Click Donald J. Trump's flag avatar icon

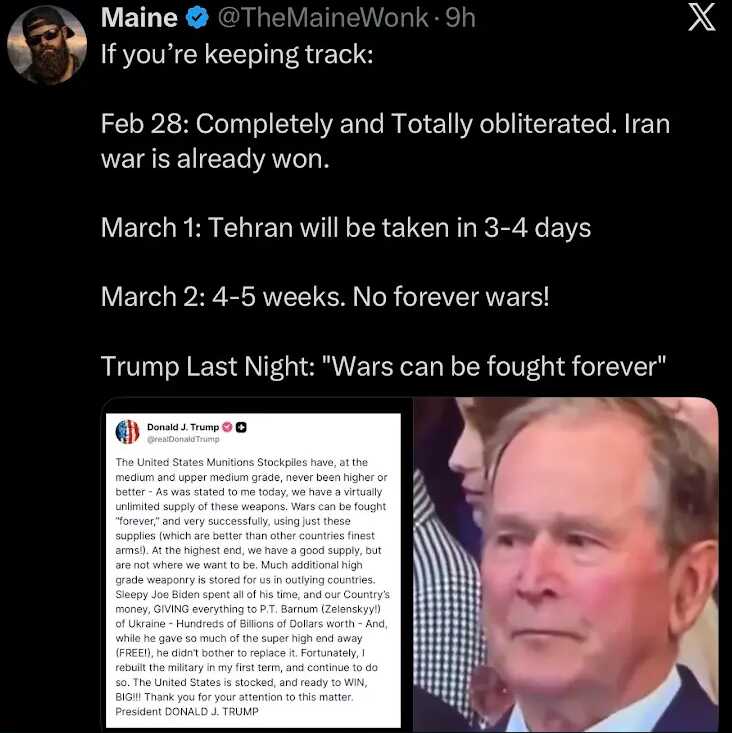pyautogui.click(x=128, y=431)
